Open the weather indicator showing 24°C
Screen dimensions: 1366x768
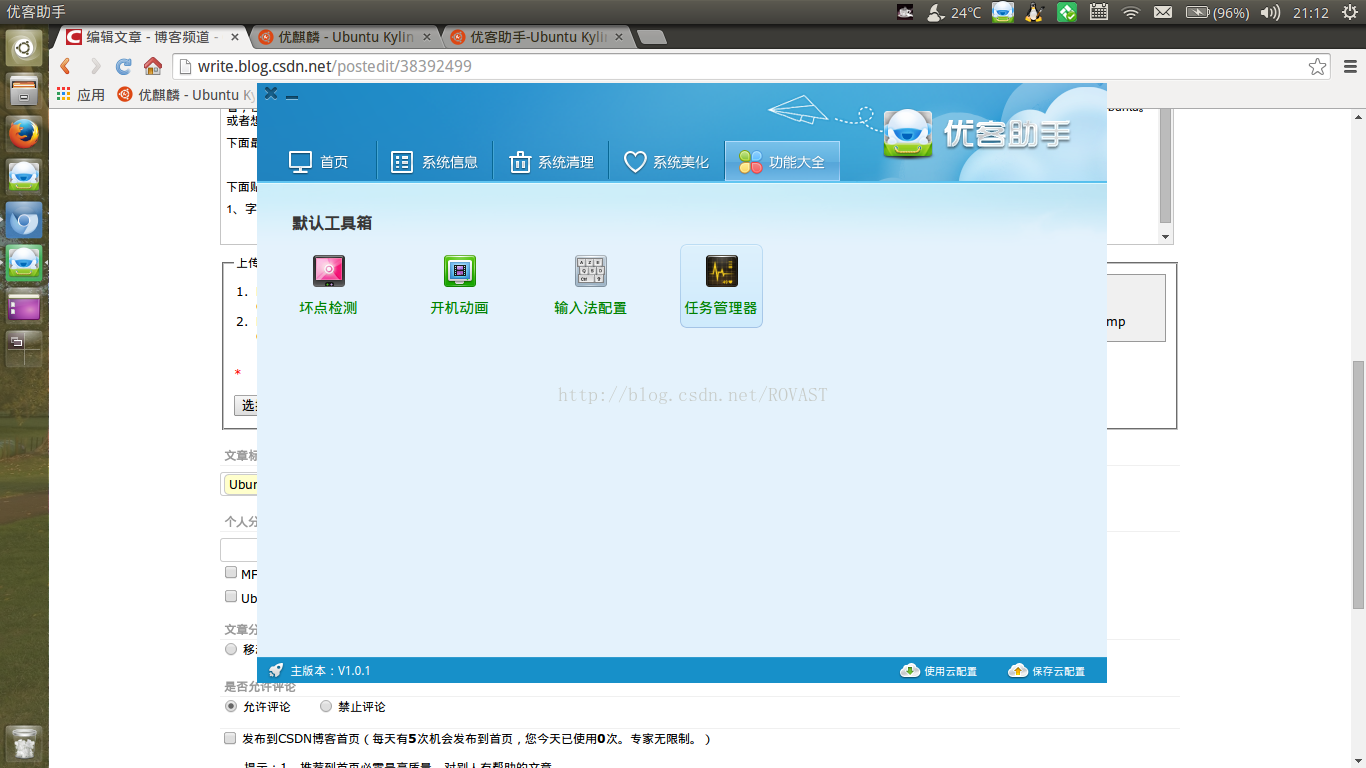tap(953, 12)
